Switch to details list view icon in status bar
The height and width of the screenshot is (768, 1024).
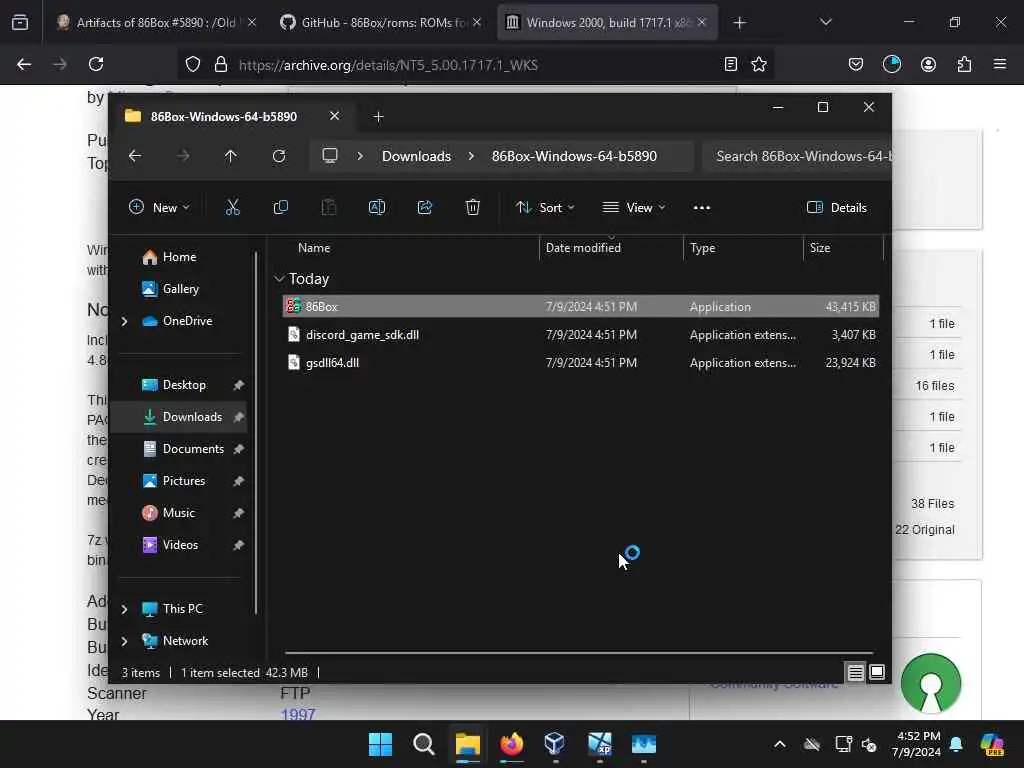[x=856, y=672]
